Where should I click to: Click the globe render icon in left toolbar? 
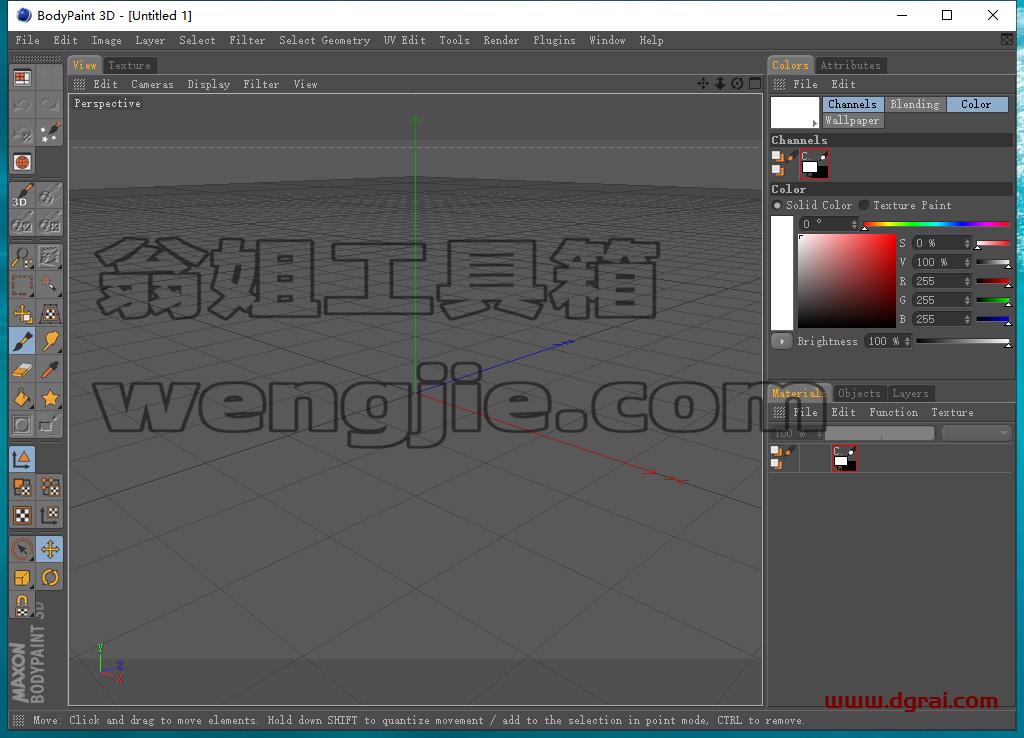coord(22,162)
